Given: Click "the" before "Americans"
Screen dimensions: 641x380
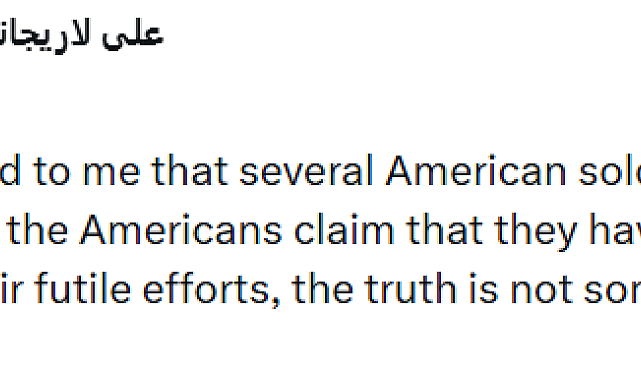Looking at the screenshot, I should pyautogui.click(x=38, y=230).
